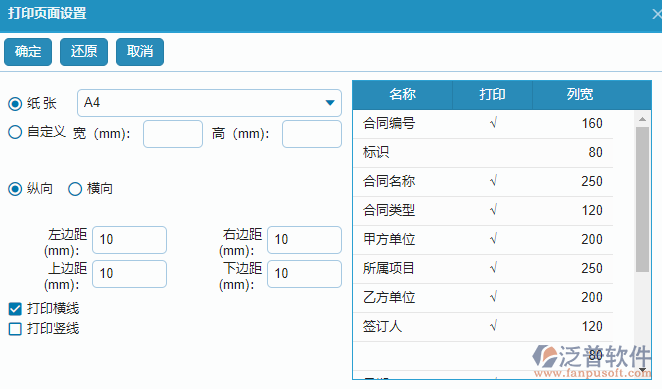Select the 乙方单位 row name
This screenshot has height=389, width=662.
point(389,297)
